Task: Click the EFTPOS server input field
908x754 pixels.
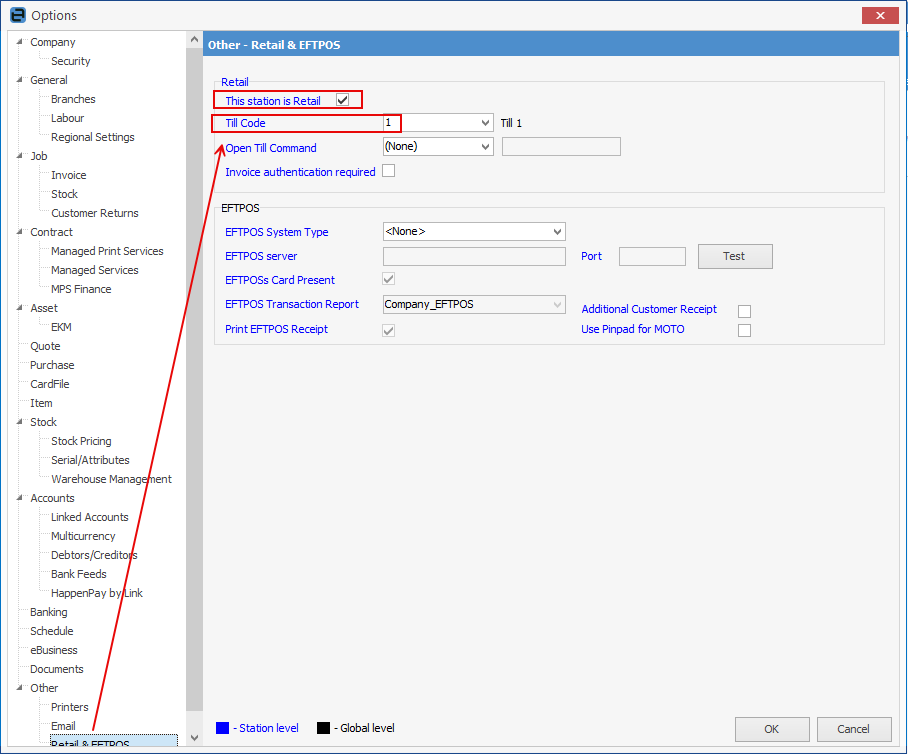Action: pos(474,256)
